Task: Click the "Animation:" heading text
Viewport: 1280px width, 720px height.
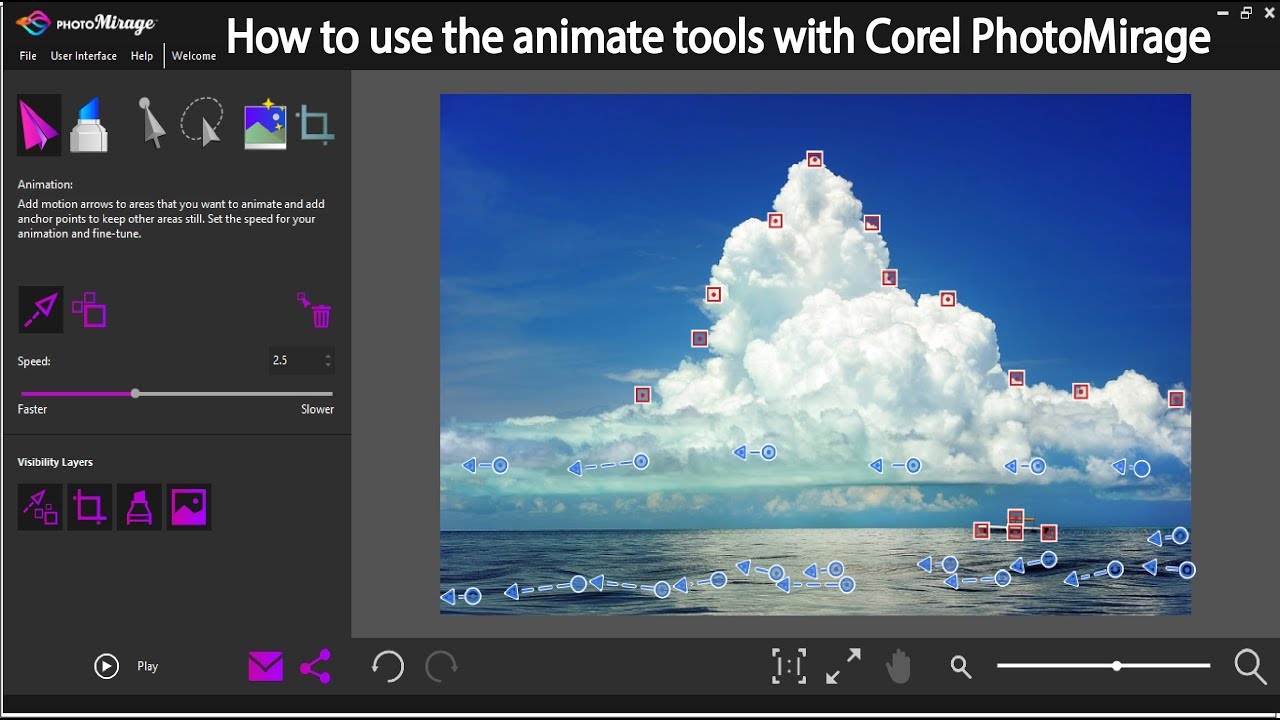Action: point(45,184)
